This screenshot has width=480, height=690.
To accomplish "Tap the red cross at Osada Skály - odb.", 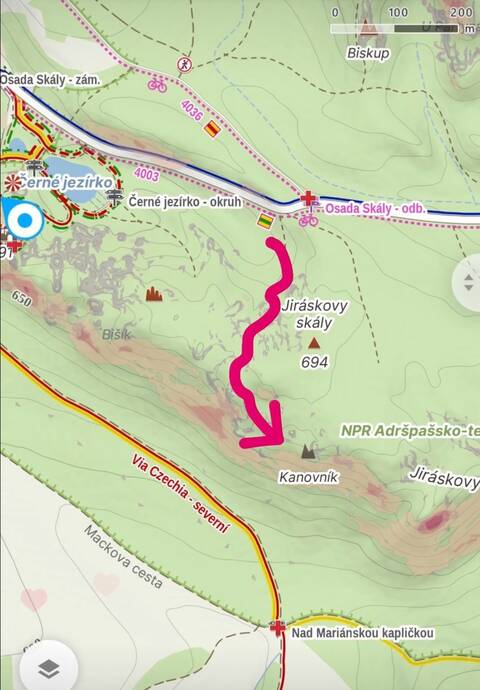I will [x=308, y=198].
